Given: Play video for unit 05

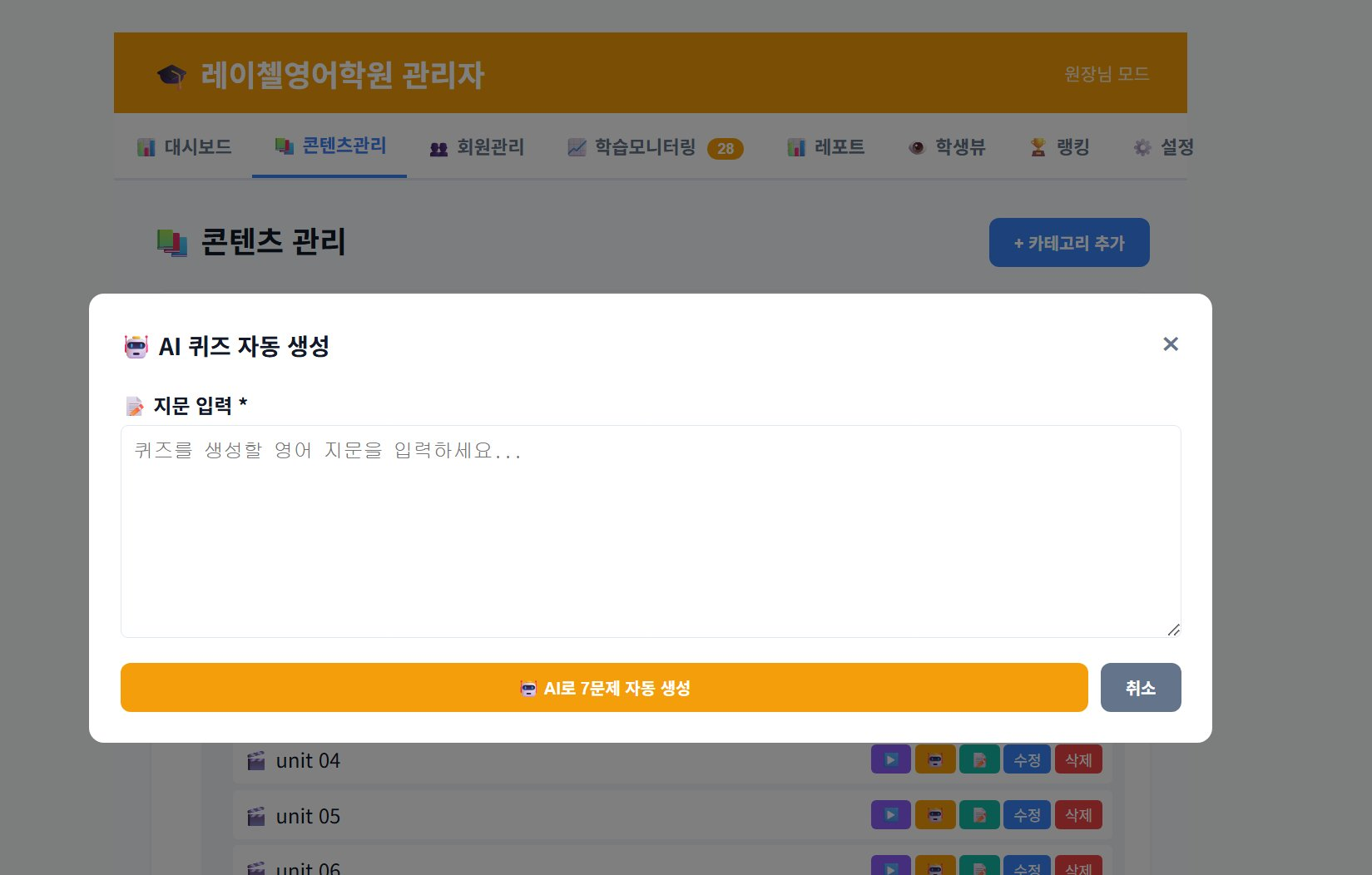Looking at the screenshot, I should tap(891, 814).
